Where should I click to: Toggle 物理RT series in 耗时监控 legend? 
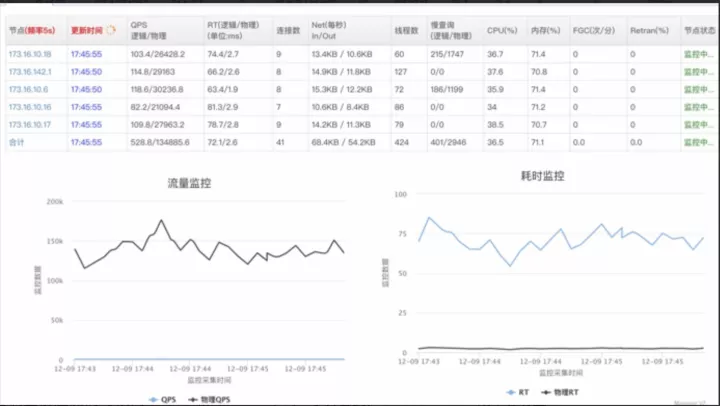(x=560, y=392)
